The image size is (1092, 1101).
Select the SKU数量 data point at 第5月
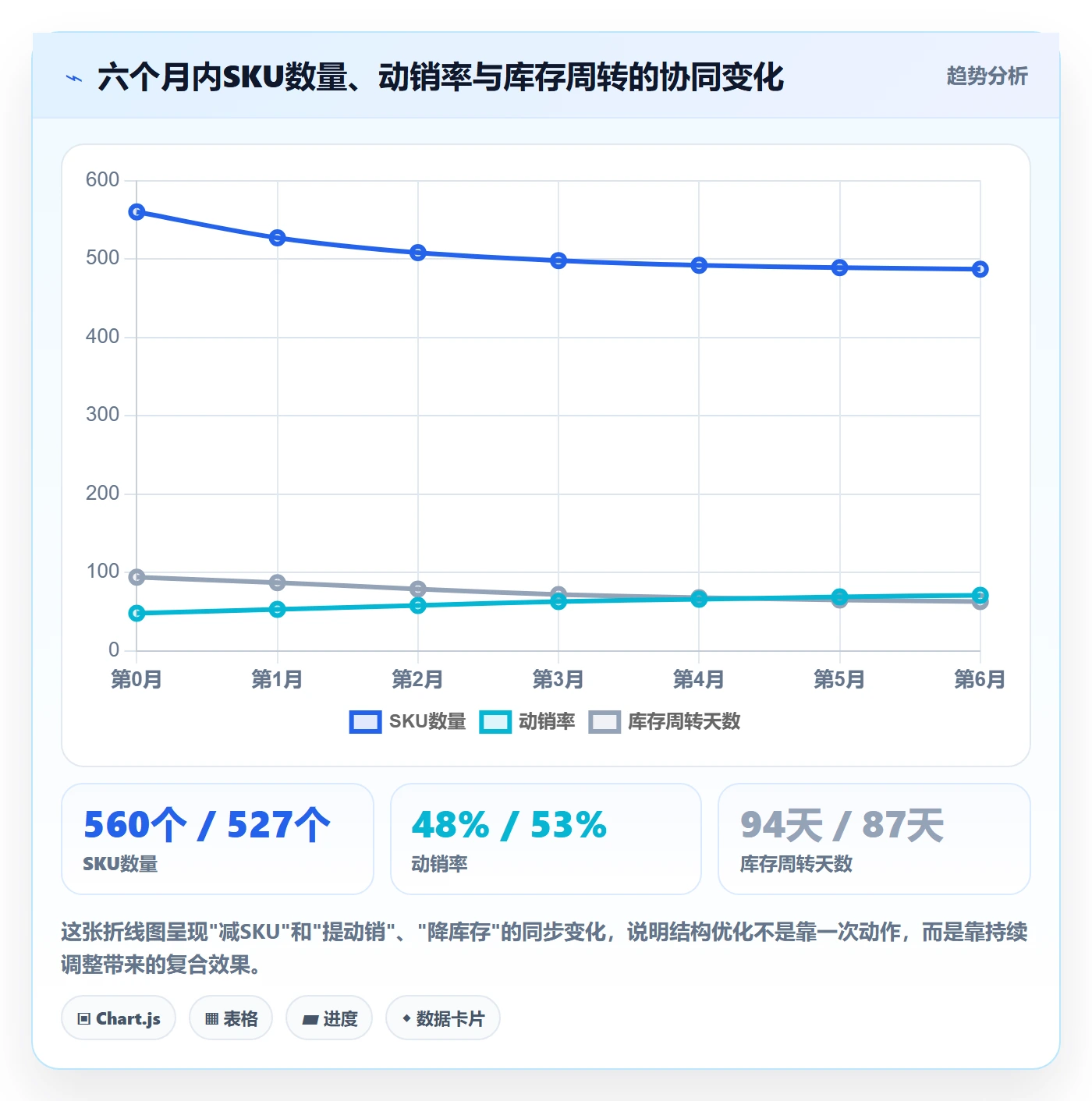(839, 267)
